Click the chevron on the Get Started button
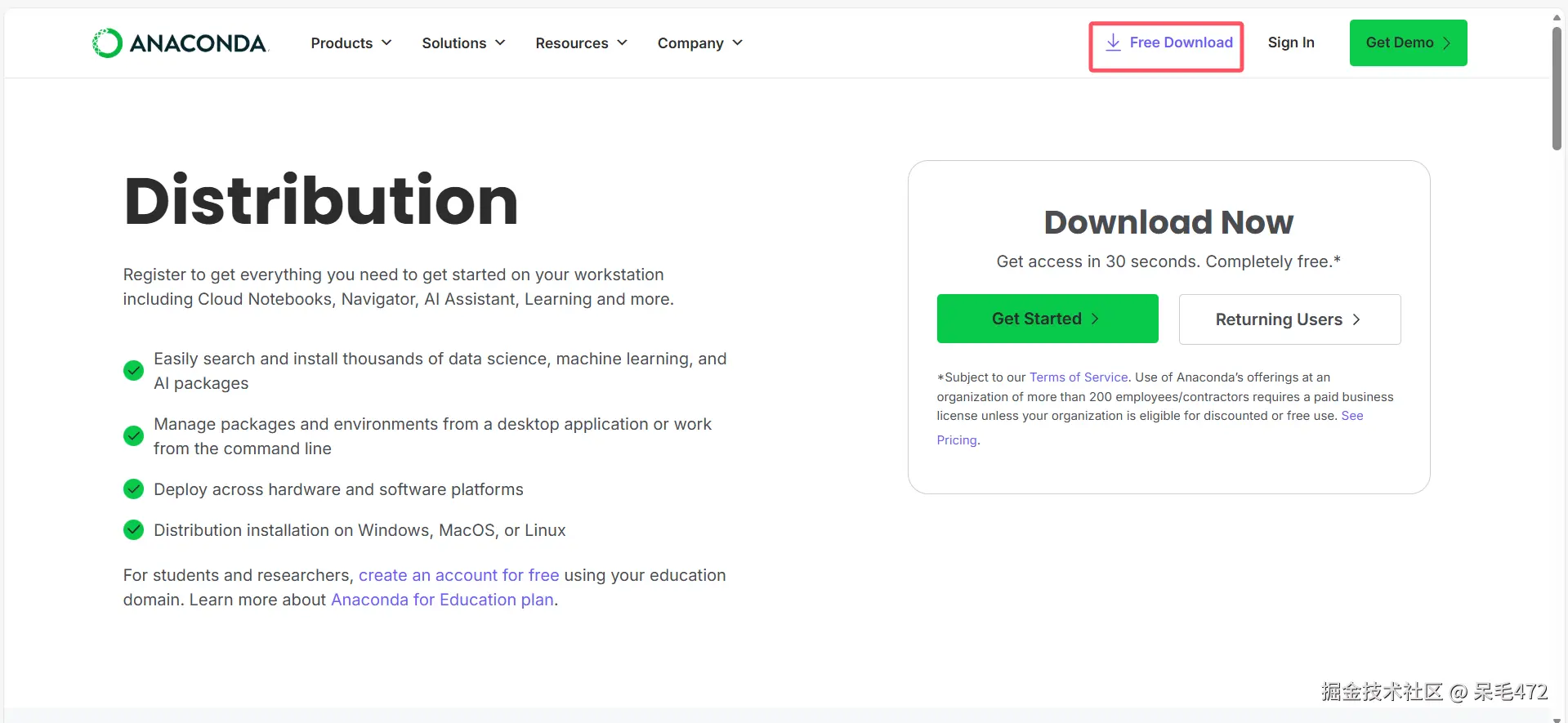The height and width of the screenshot is (723, 1568). point(1095,319)
